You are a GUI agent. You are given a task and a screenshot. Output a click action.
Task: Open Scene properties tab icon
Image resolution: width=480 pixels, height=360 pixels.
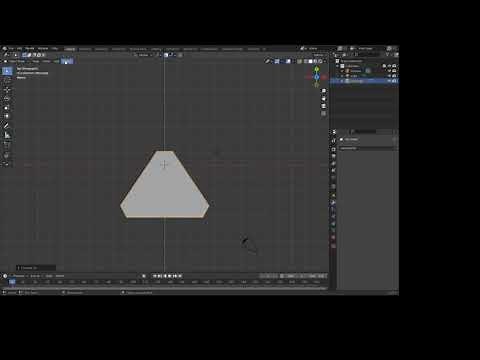pyautogui.click(x=334, y=170)
